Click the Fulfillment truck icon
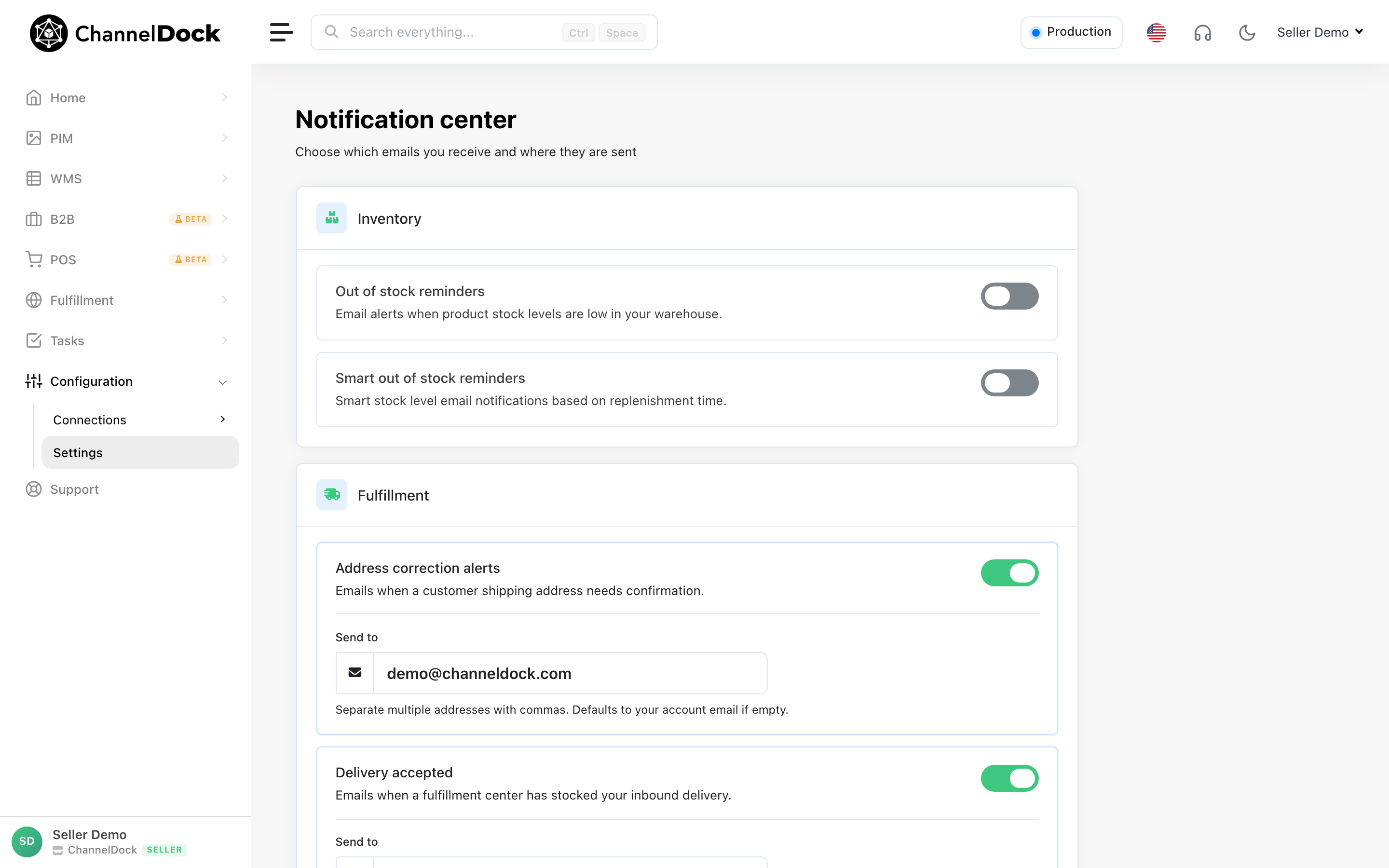This screenshot has height=868, width=1389. (x=332, y=495)
